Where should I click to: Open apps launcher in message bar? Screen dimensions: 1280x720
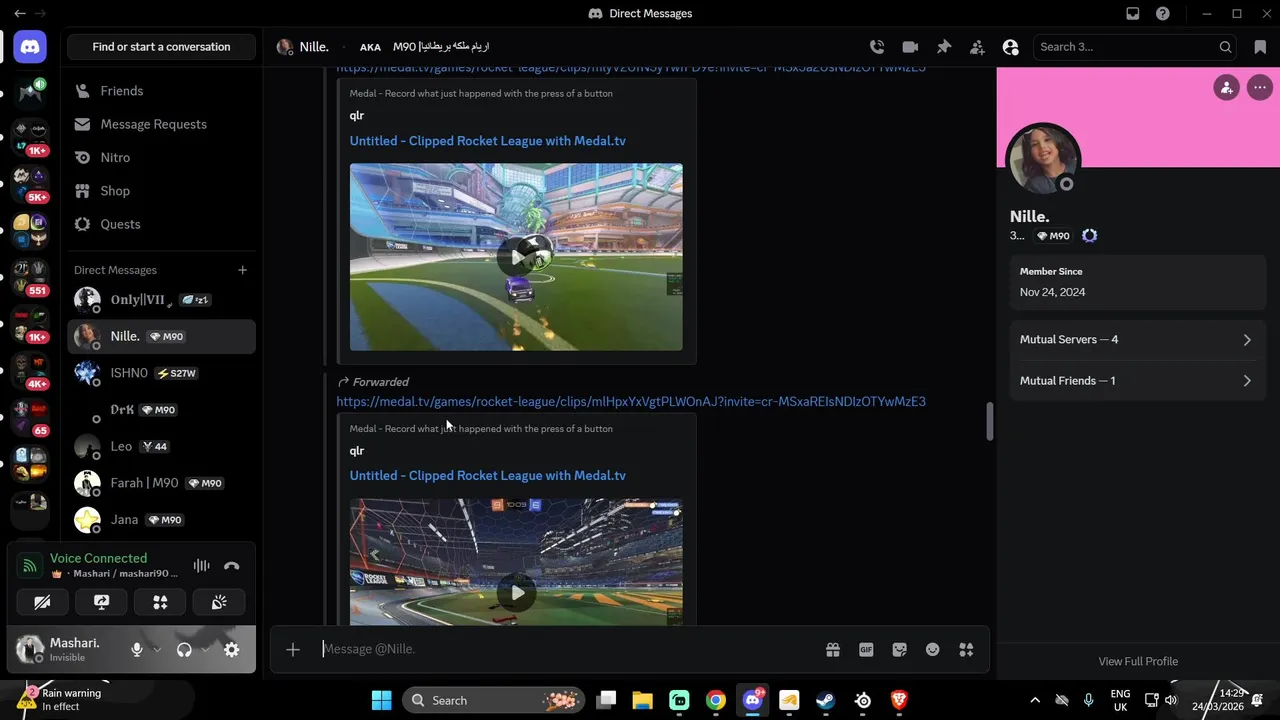(x=966, y=650)
